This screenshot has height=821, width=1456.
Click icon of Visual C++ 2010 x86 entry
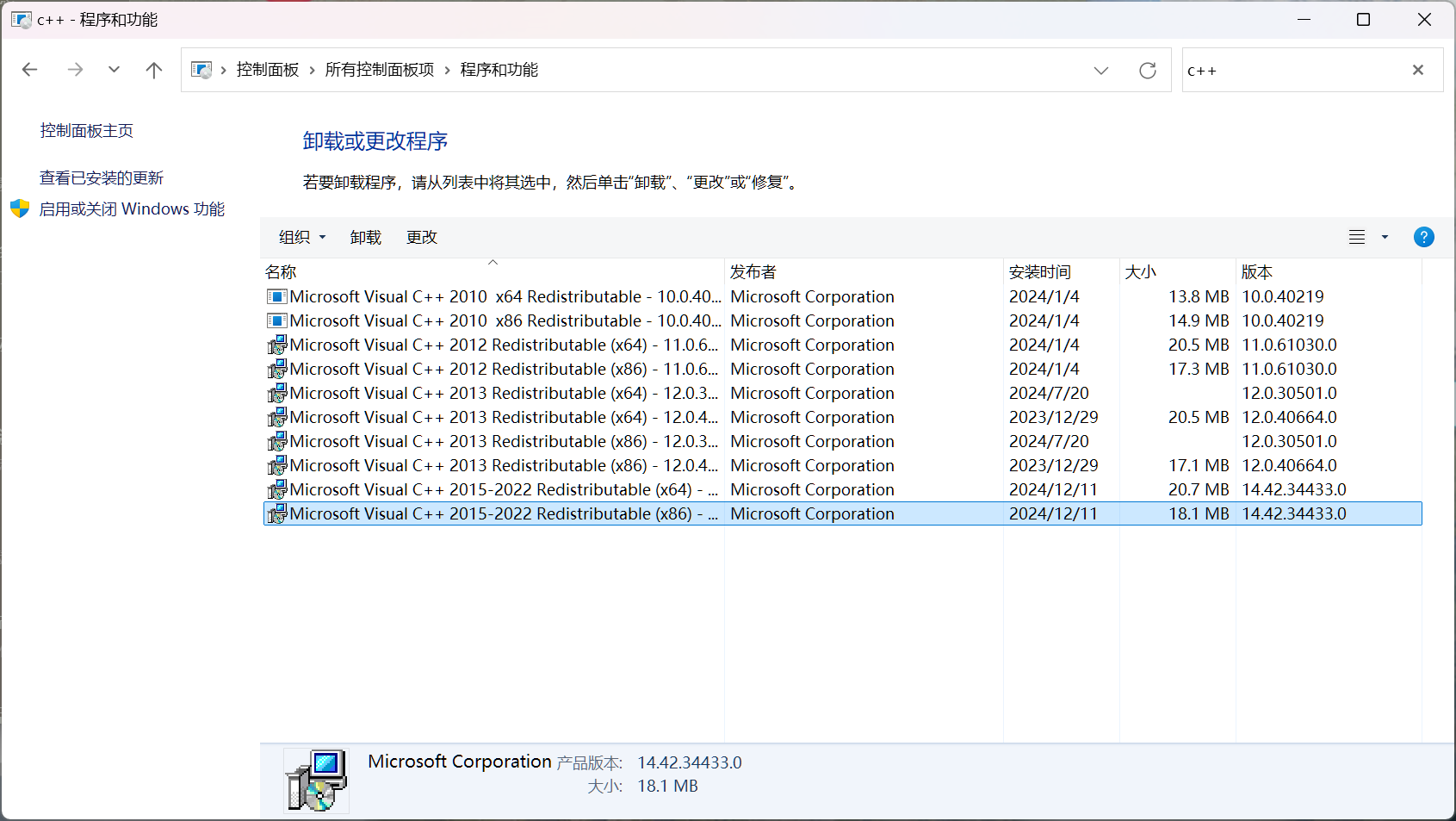point(276,320)
